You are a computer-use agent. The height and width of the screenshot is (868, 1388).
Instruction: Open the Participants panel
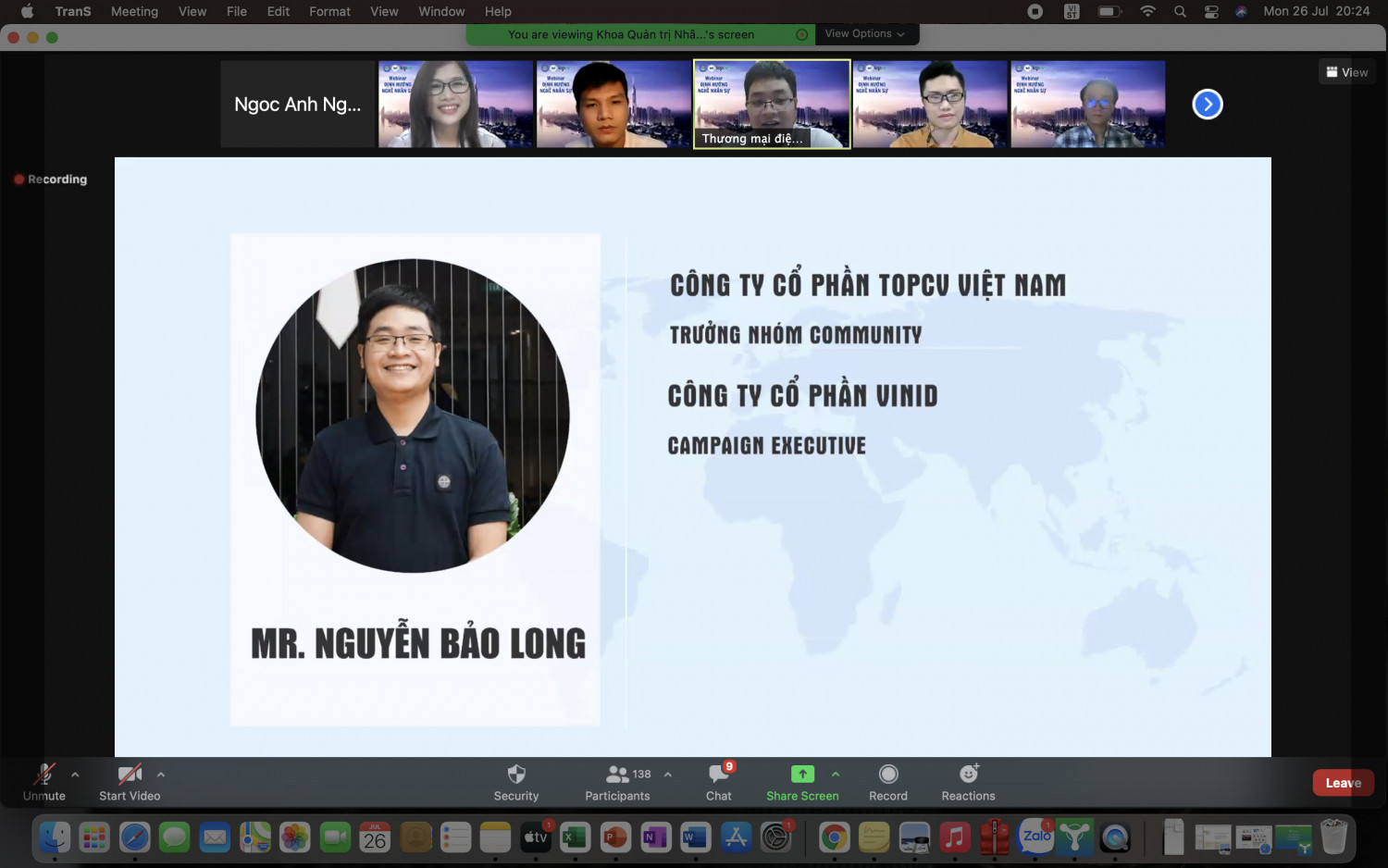[617, 782]
